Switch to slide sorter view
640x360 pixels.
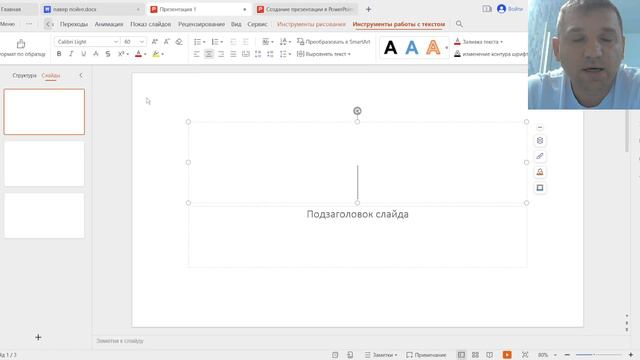pos(475,355)
